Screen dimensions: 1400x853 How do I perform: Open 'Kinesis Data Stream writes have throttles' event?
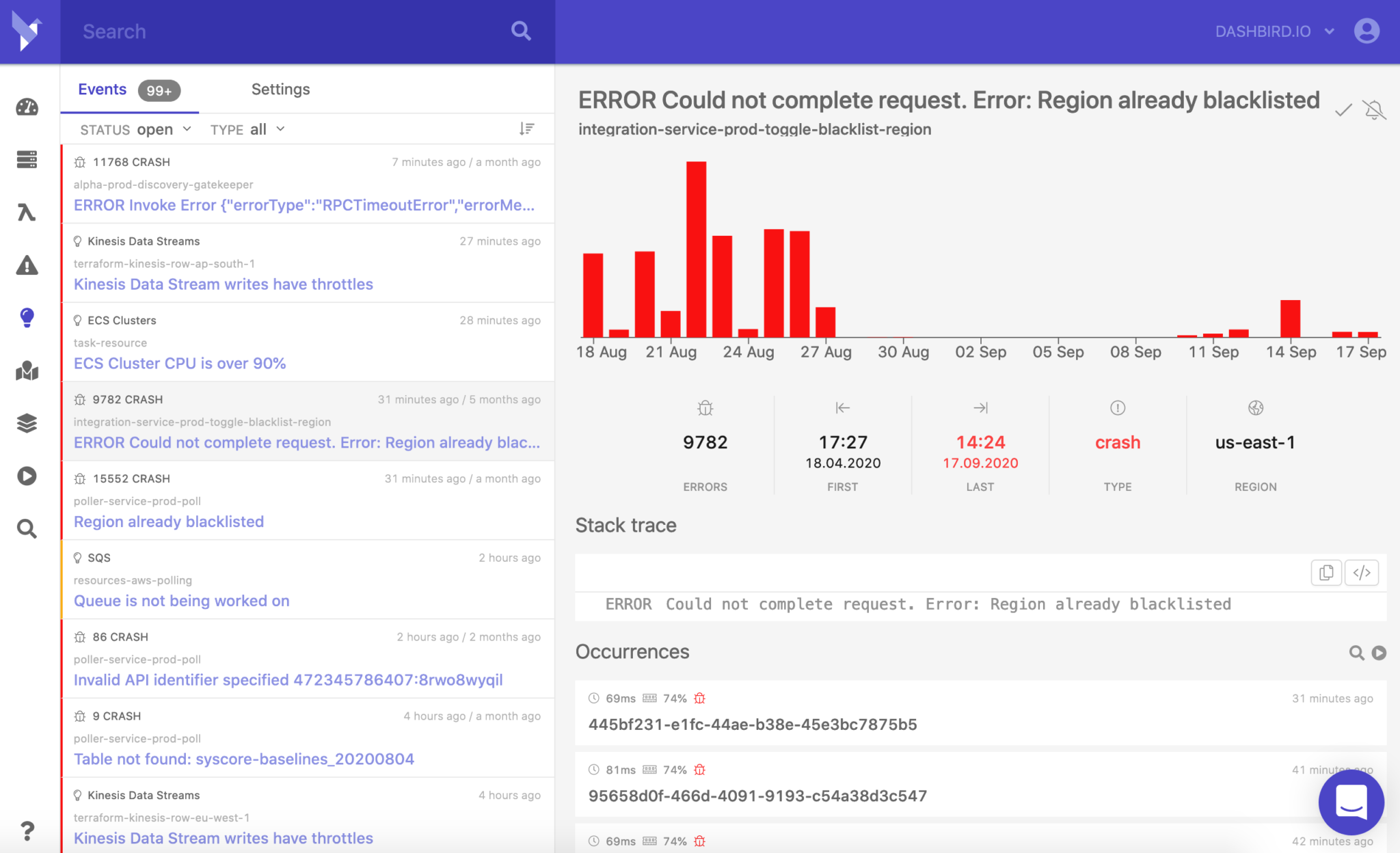[223, 284]
